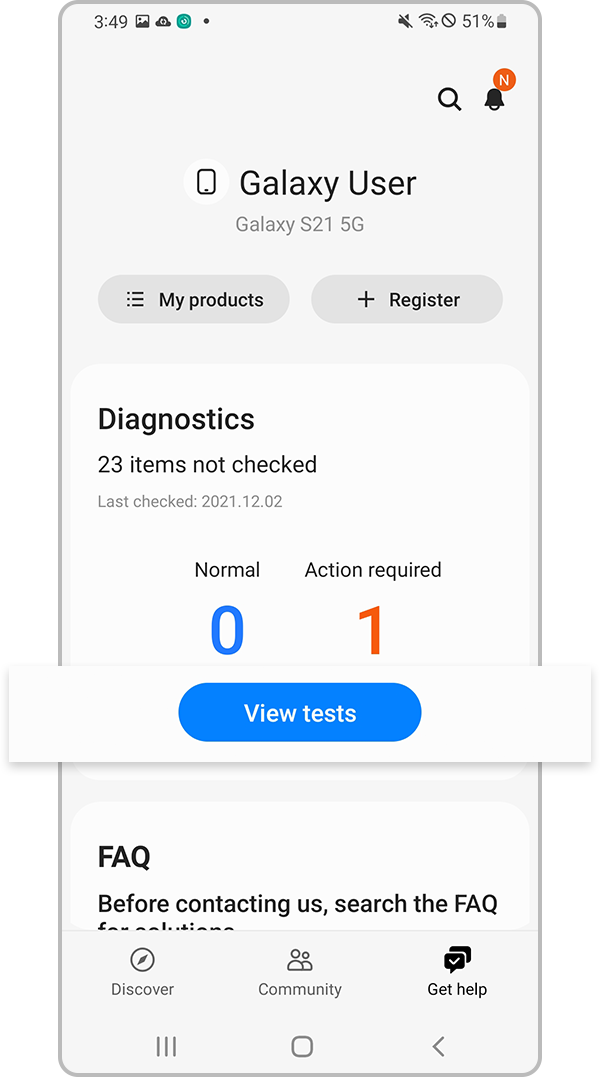
Task: Open the FAQ section
Action: coord(124,857)
